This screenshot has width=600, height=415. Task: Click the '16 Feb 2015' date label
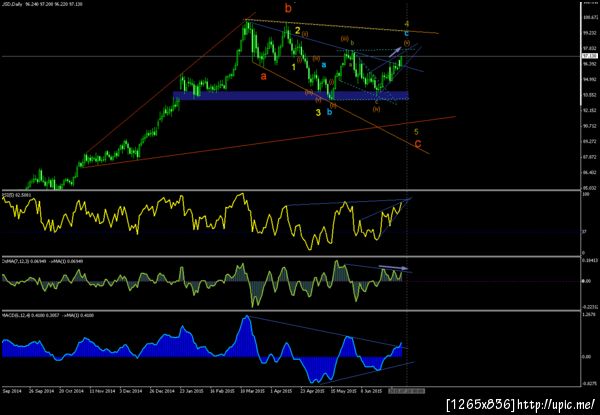coord(222,391)
